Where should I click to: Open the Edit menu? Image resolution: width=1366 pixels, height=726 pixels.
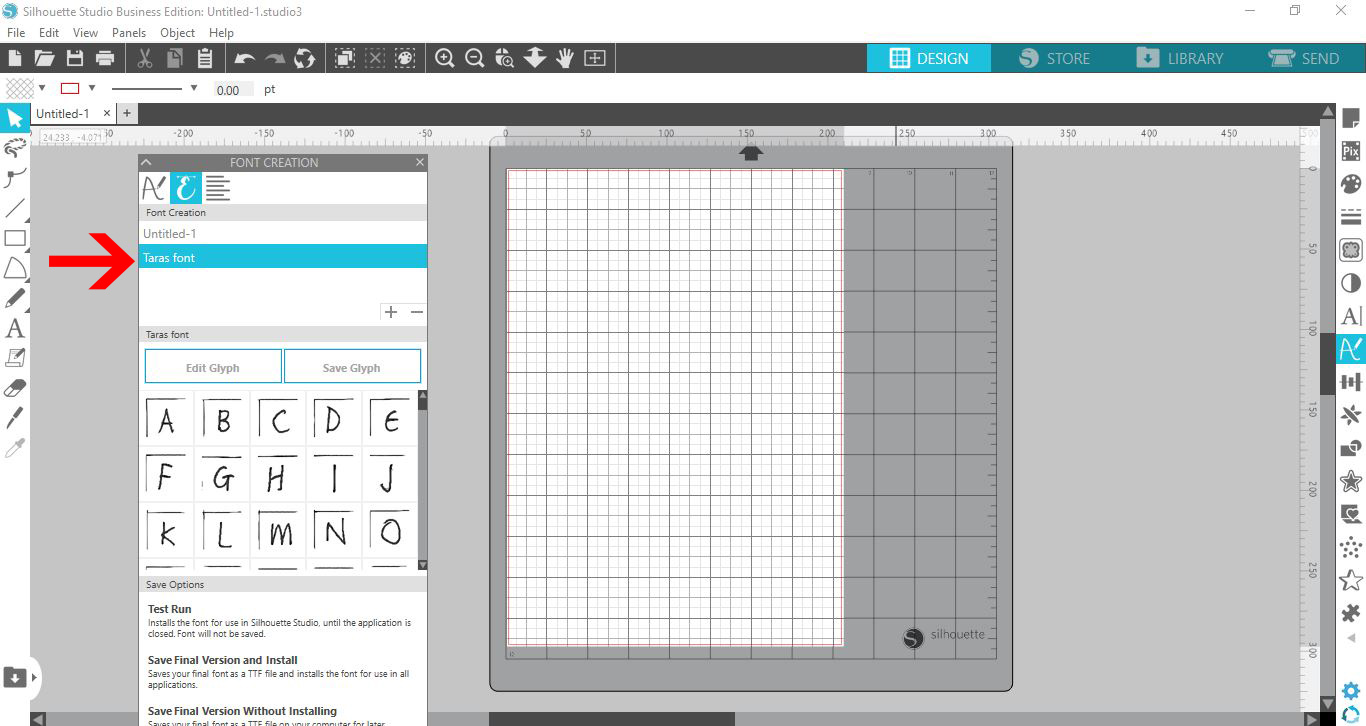[49, 32]
